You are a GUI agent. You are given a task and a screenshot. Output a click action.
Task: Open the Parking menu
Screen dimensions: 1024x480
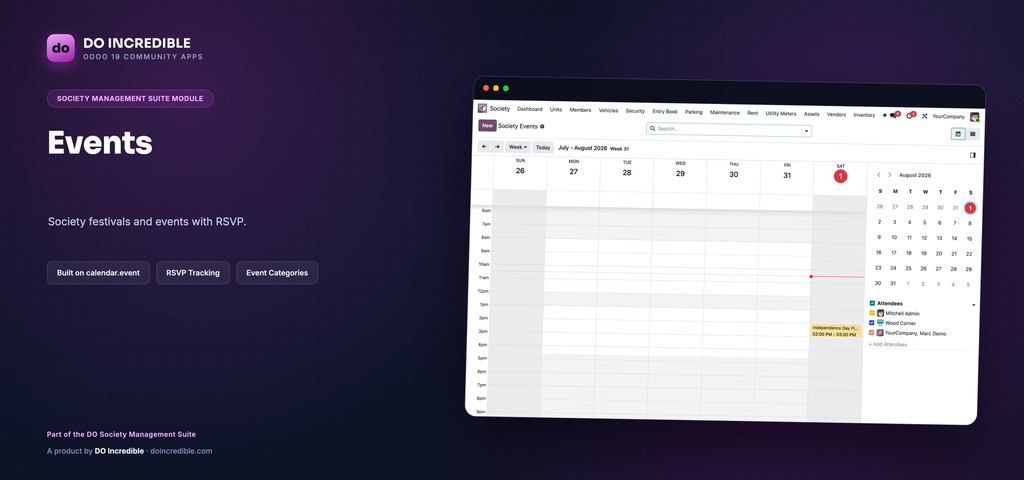(x=694, y=112)
